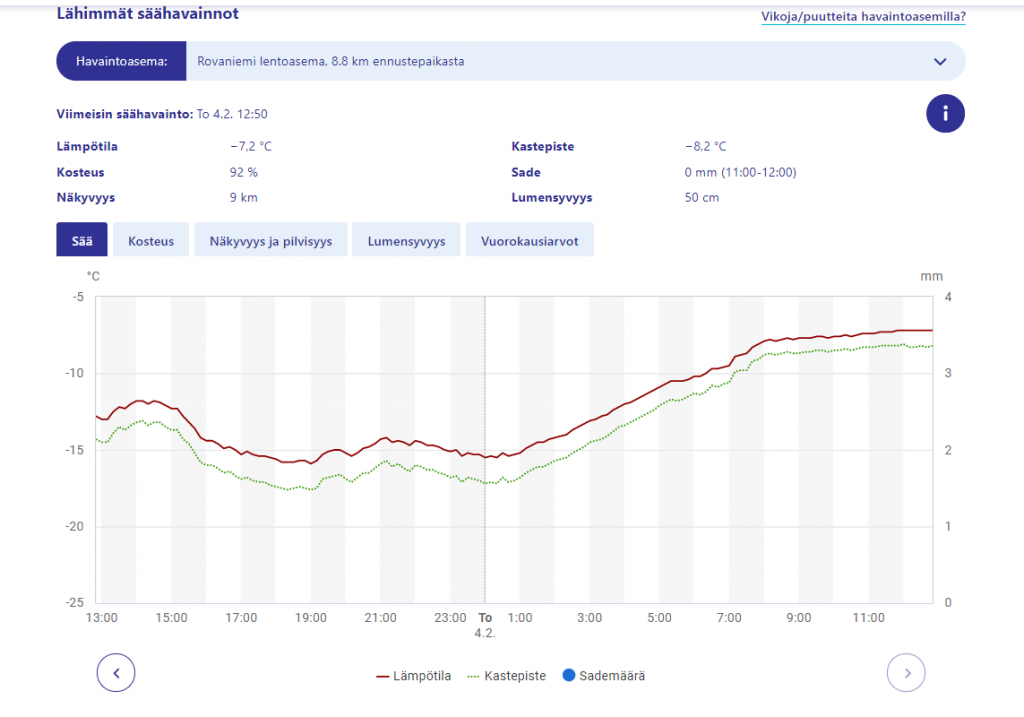The height and width of the screenshot is (717, 1024).
Task: Click the red temperature line at chart end
Action: [930, 330]
